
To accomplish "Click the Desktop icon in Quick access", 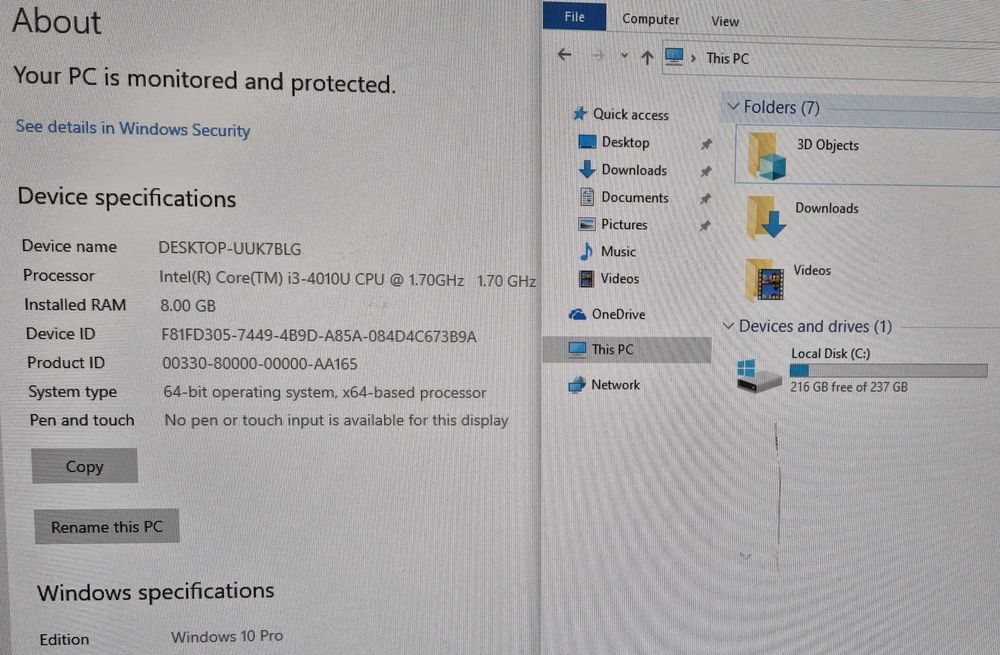I will point(587,142).
